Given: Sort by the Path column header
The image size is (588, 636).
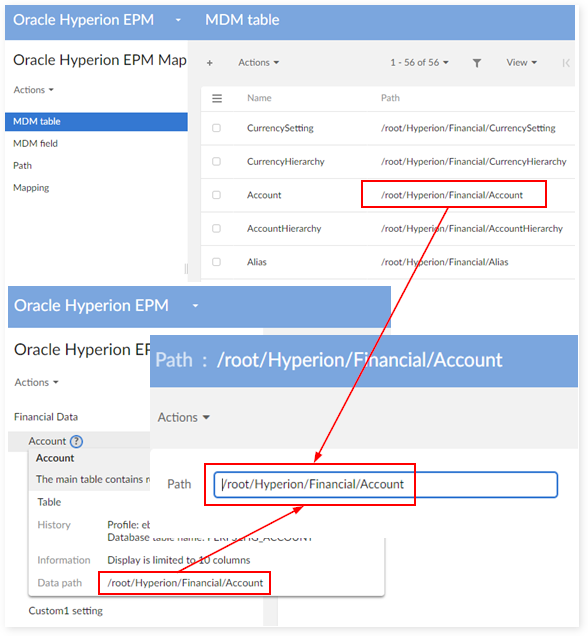Looking at the screenshot, I should click(x=390, y=98).
